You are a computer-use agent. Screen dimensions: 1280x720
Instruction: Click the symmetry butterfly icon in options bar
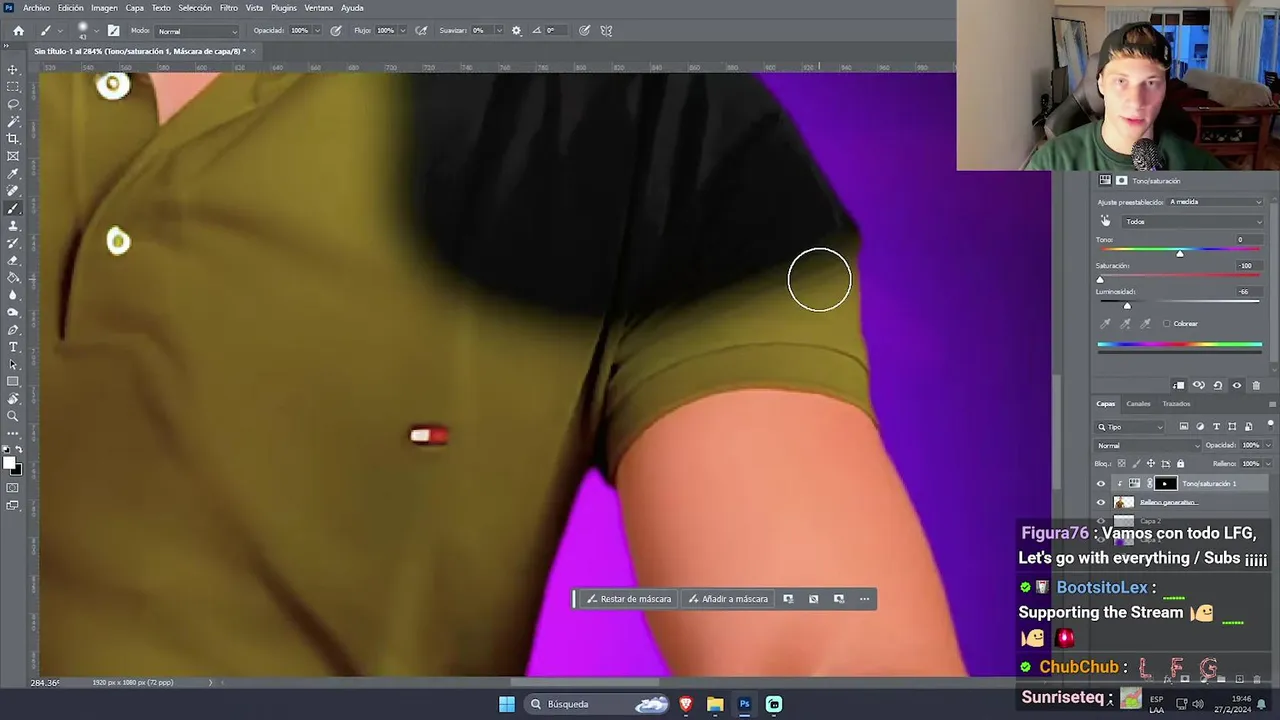pos(606,31)
